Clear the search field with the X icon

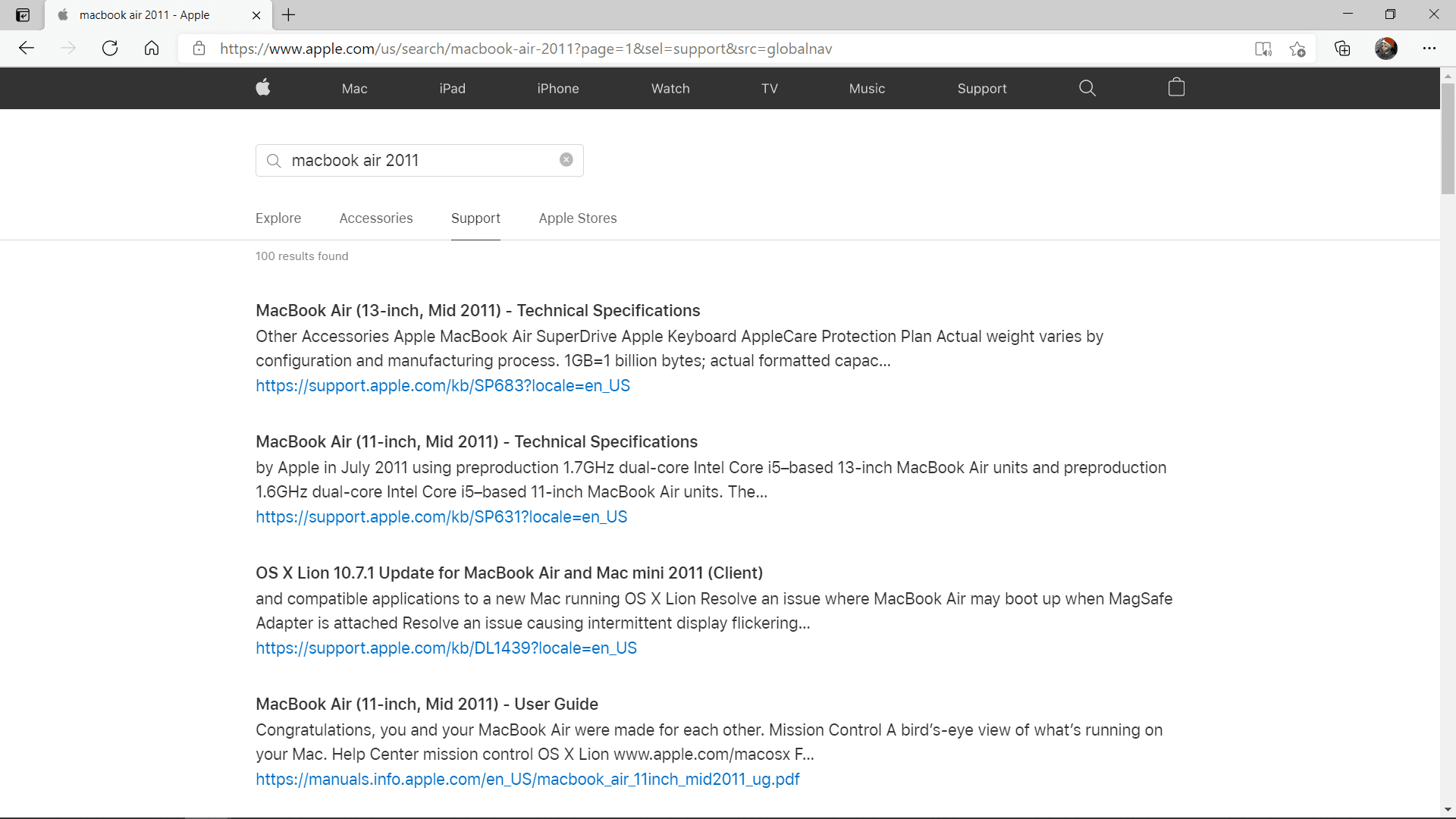[566, 159]
